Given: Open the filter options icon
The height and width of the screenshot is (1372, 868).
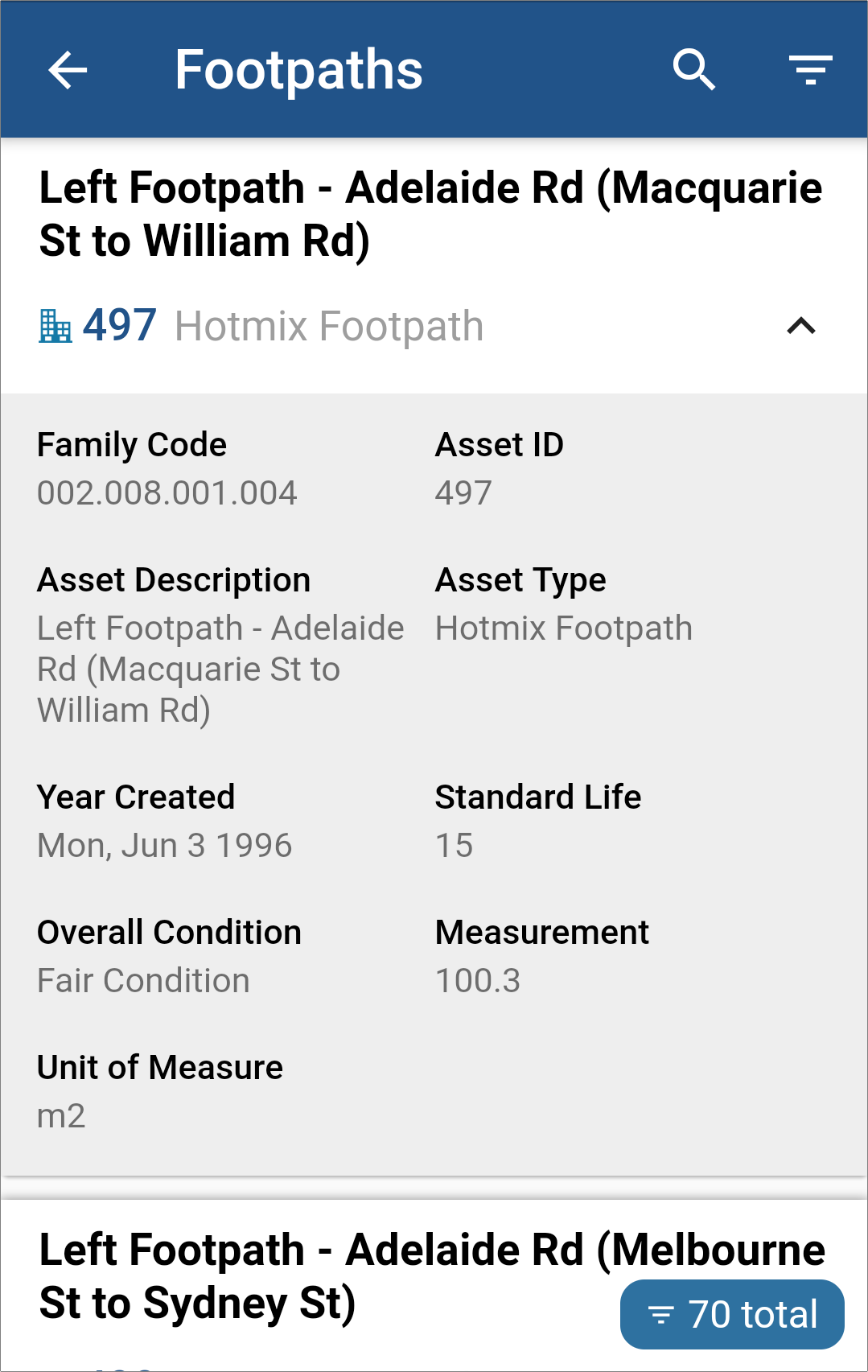Looking at the screenshot, I should point(810,70).
